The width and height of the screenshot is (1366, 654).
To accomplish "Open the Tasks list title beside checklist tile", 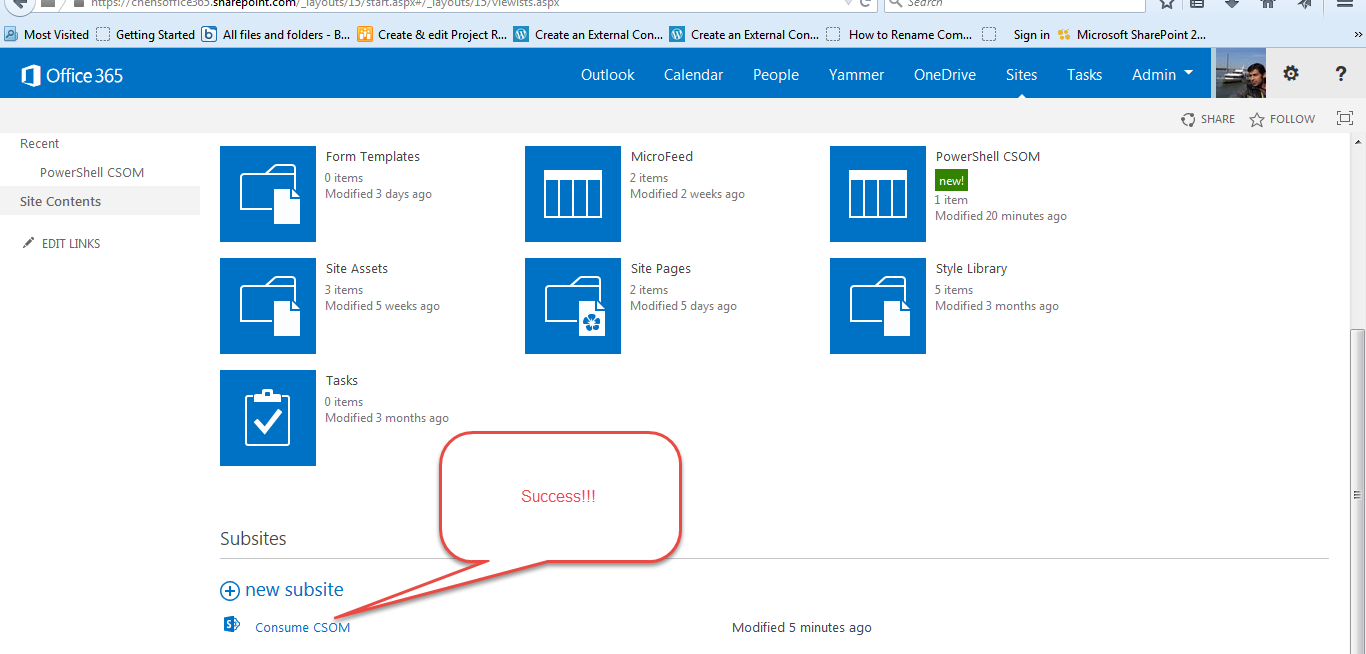I will click(342, 381).
